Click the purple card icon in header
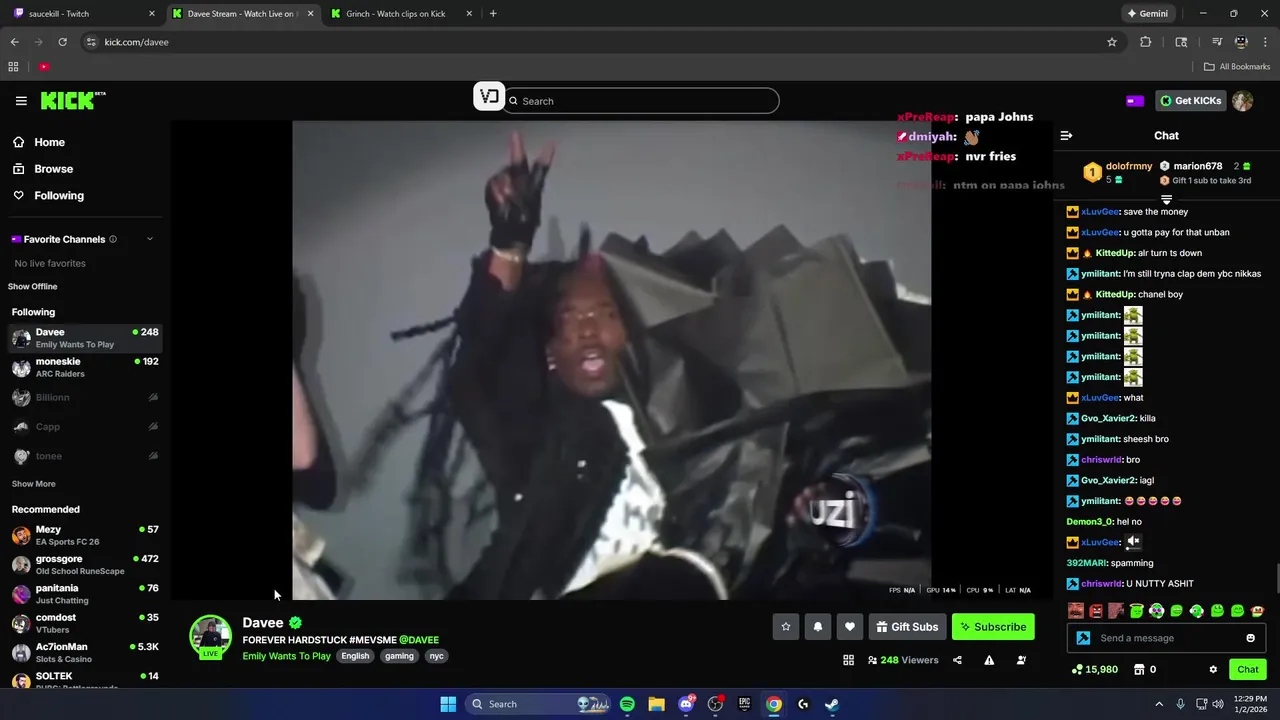 (1135, 101)
